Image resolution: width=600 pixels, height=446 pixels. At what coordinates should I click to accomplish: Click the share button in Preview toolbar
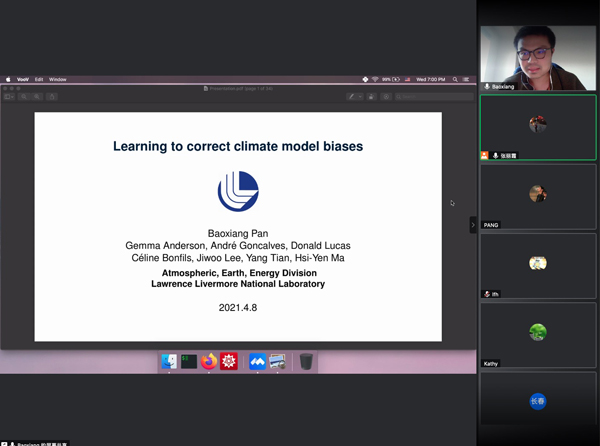(x=52, y=97)
